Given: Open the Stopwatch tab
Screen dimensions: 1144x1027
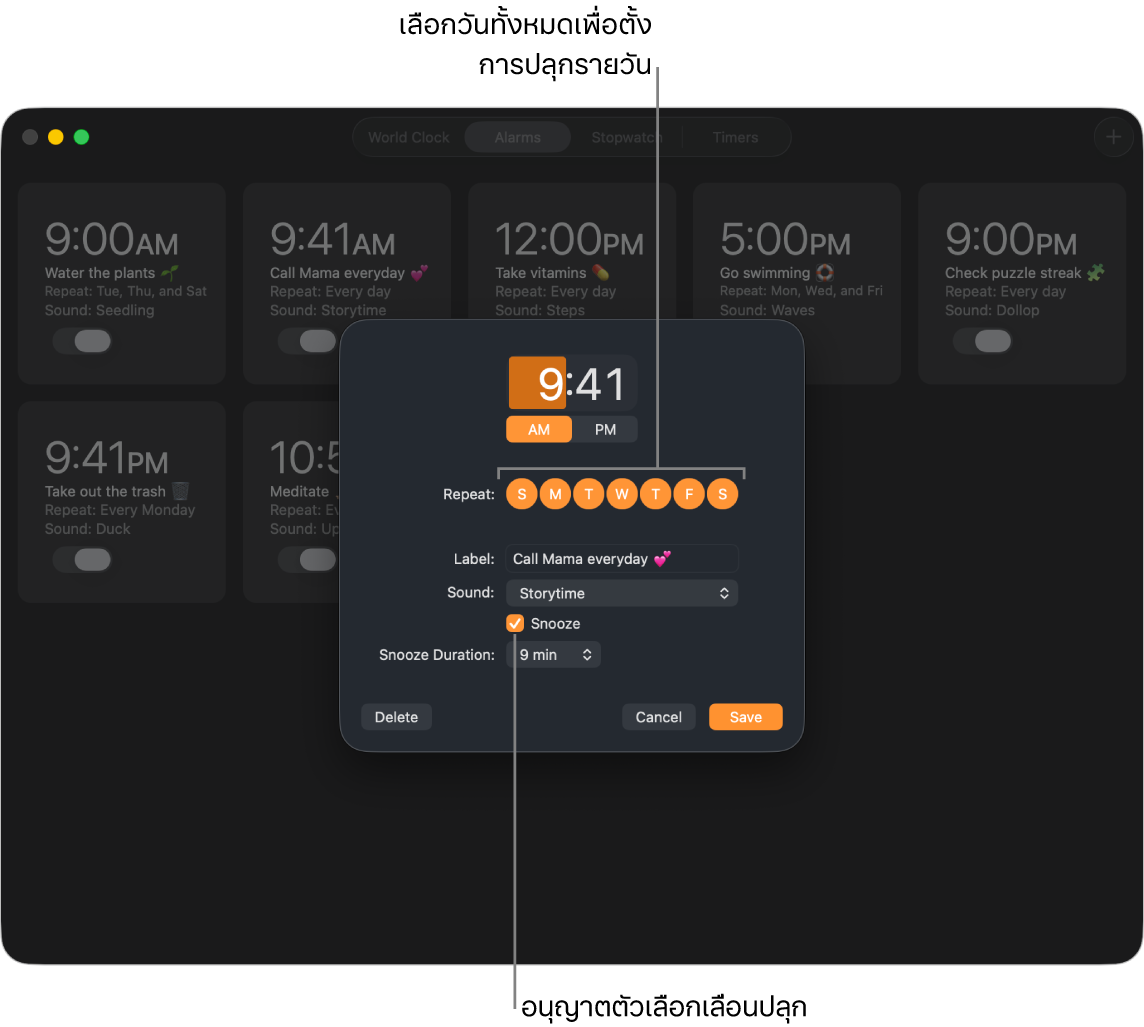Looking at the screenshot, I should click(626, 137).
